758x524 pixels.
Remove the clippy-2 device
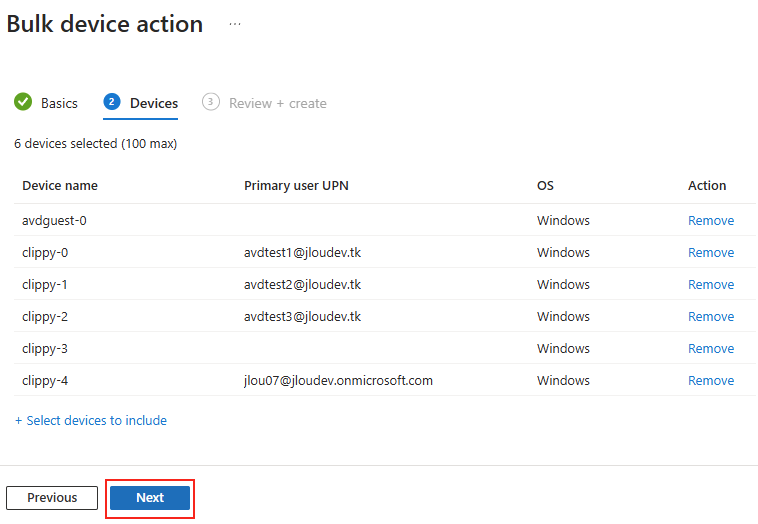pyautogui.click(x=711, y=316)
